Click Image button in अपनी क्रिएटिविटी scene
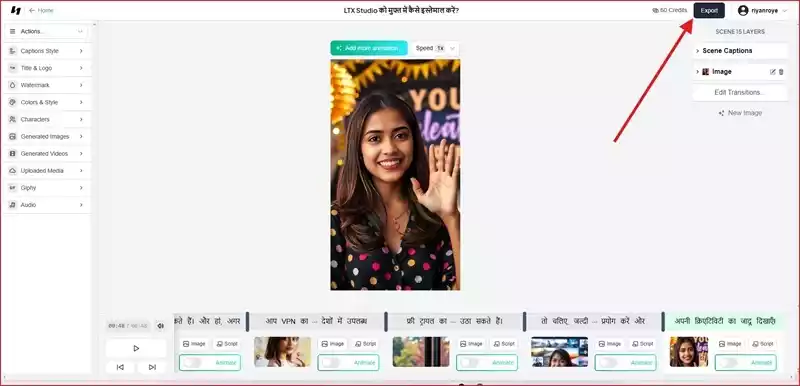This screenshot has height=386, width=800. (x=730, y=344)
